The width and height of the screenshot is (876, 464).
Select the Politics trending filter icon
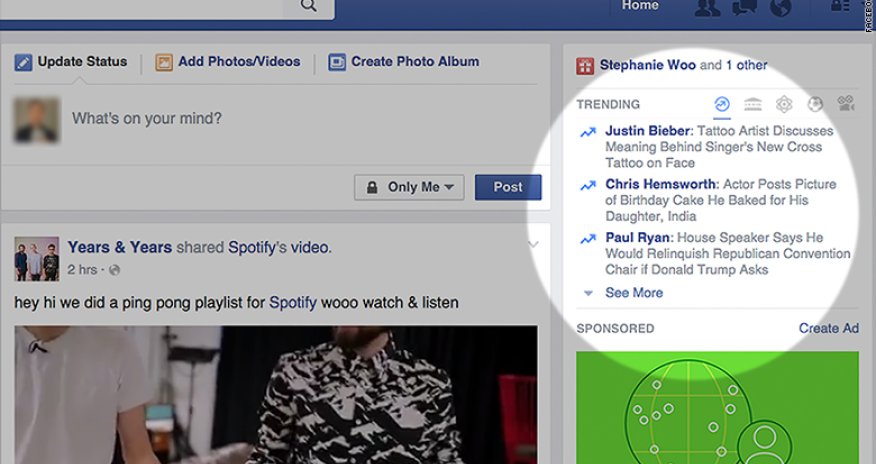[753, 104]
